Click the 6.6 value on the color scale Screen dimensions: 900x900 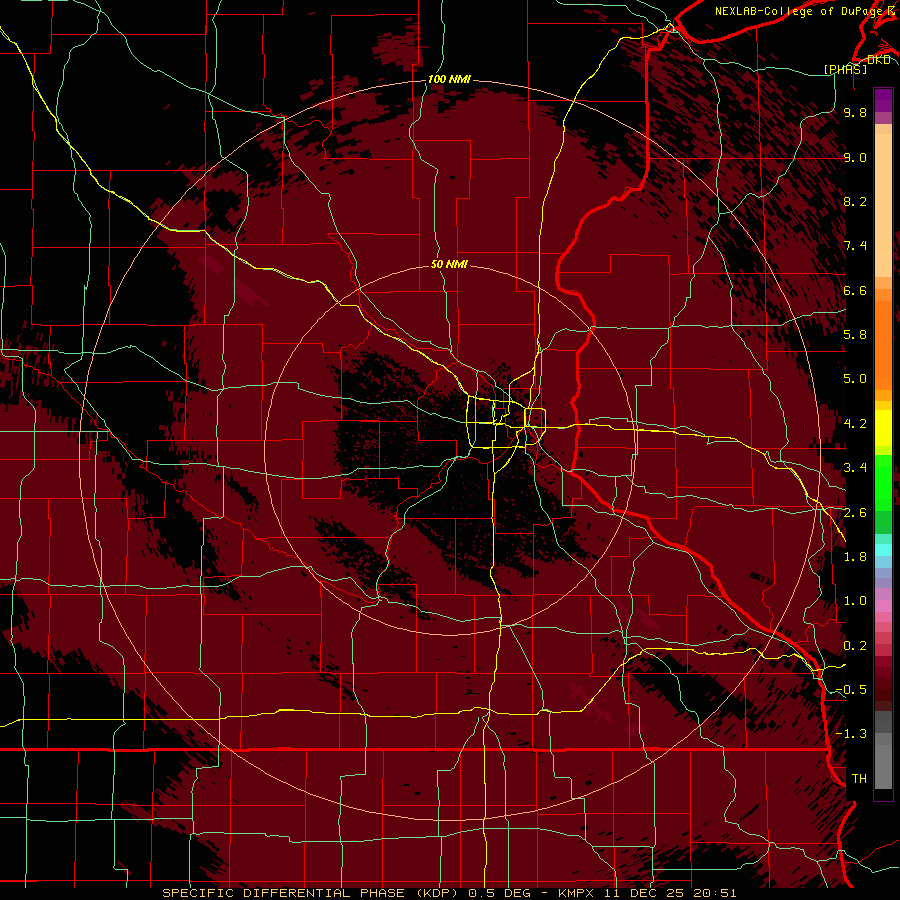855,290
